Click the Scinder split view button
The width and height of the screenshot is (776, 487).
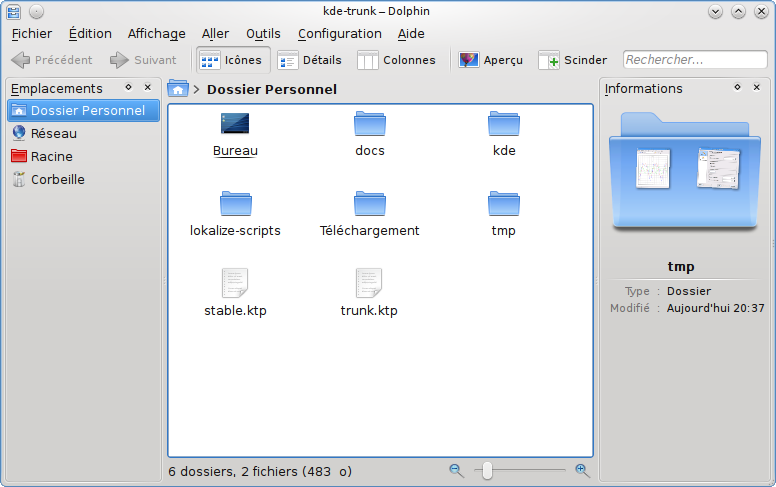pos(573,60)
